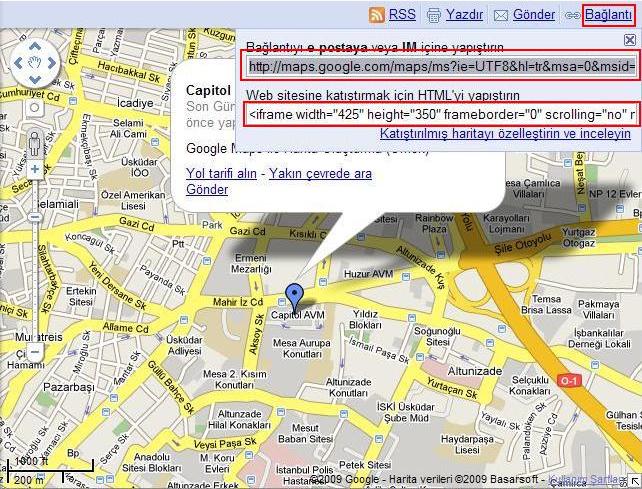Close the link sharing panel
Screen dimensions: 642x489
click(630, 40)
